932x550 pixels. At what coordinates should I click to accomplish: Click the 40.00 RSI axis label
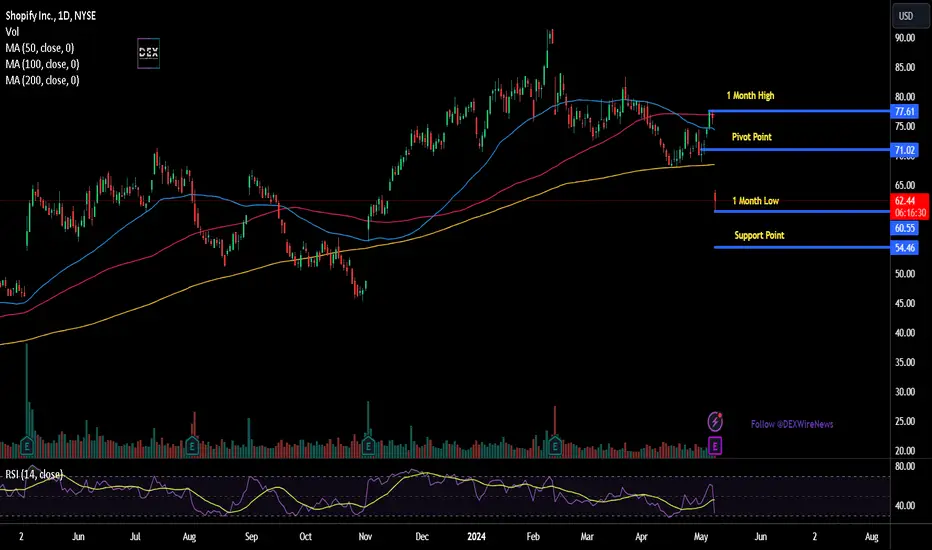[x=905, y=505]
